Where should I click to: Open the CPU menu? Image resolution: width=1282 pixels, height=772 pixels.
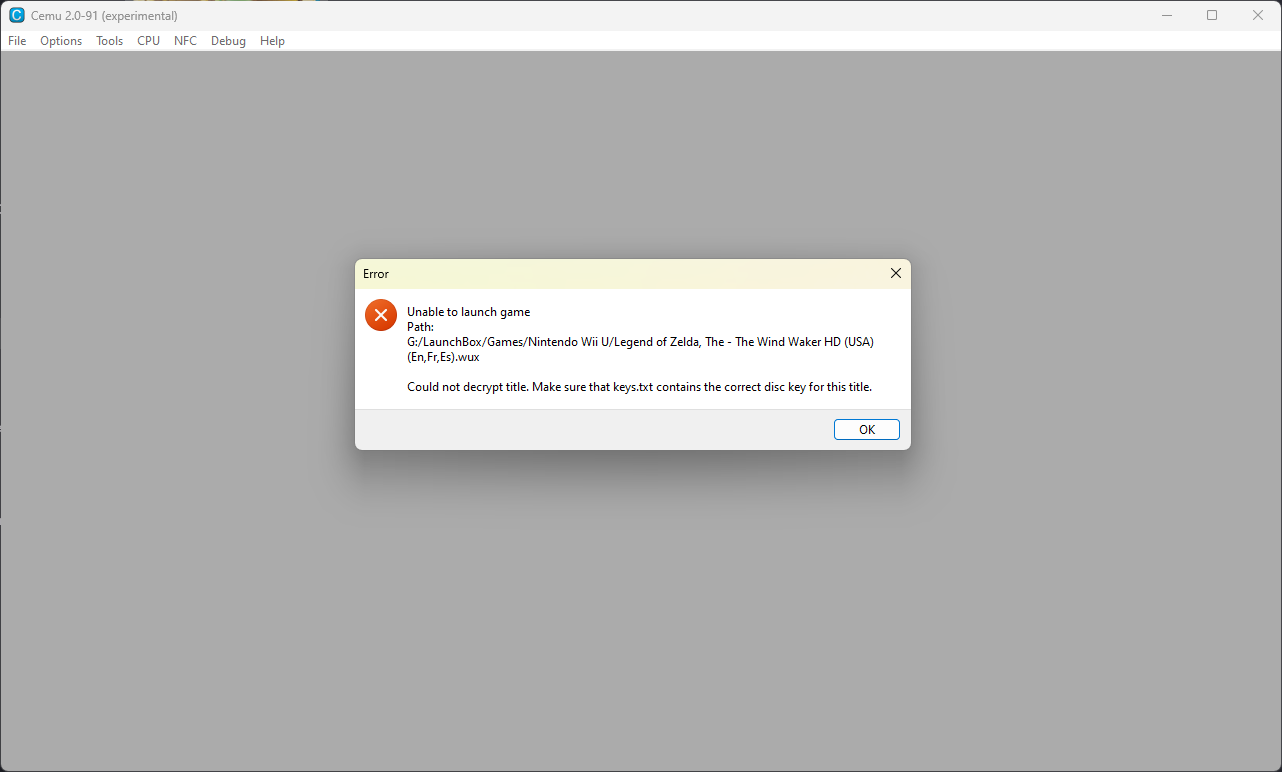tap(149, 41)
